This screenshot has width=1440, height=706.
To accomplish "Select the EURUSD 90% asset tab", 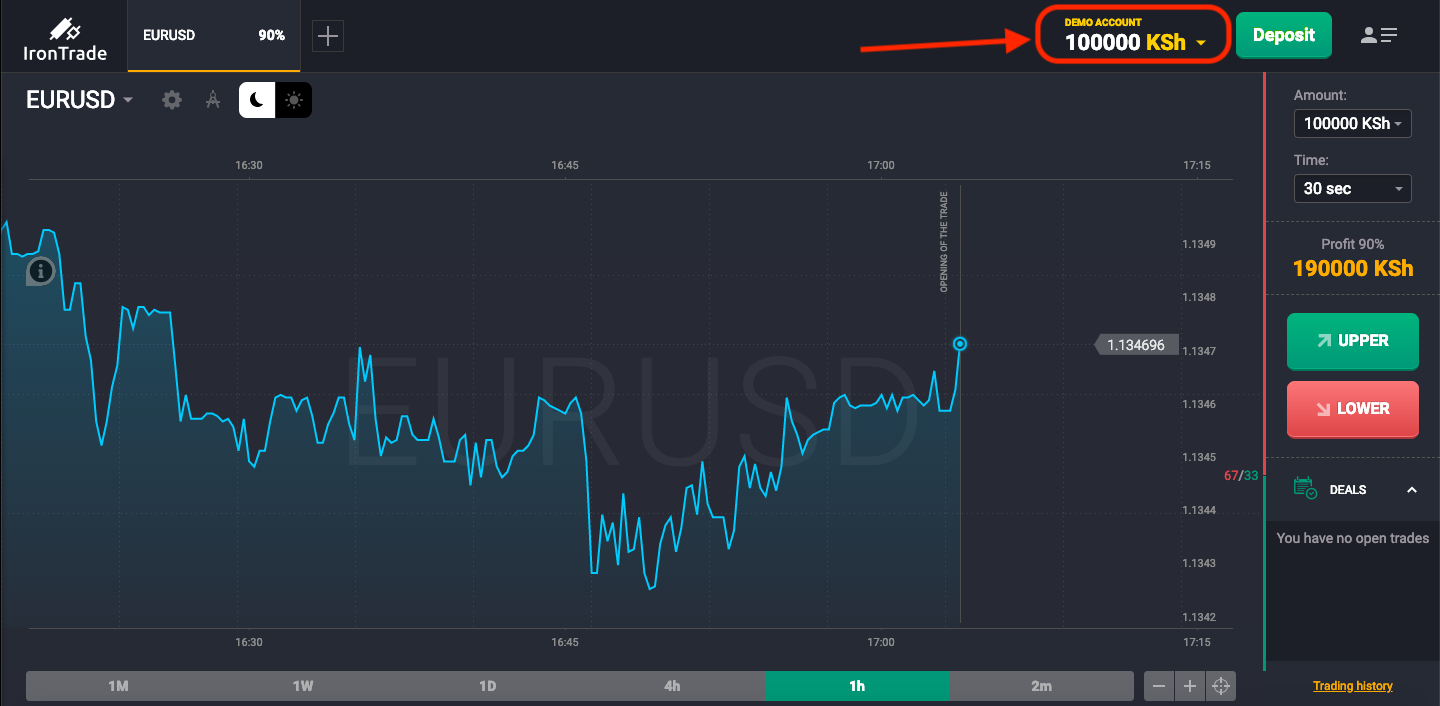I will [x=214, y=36].
